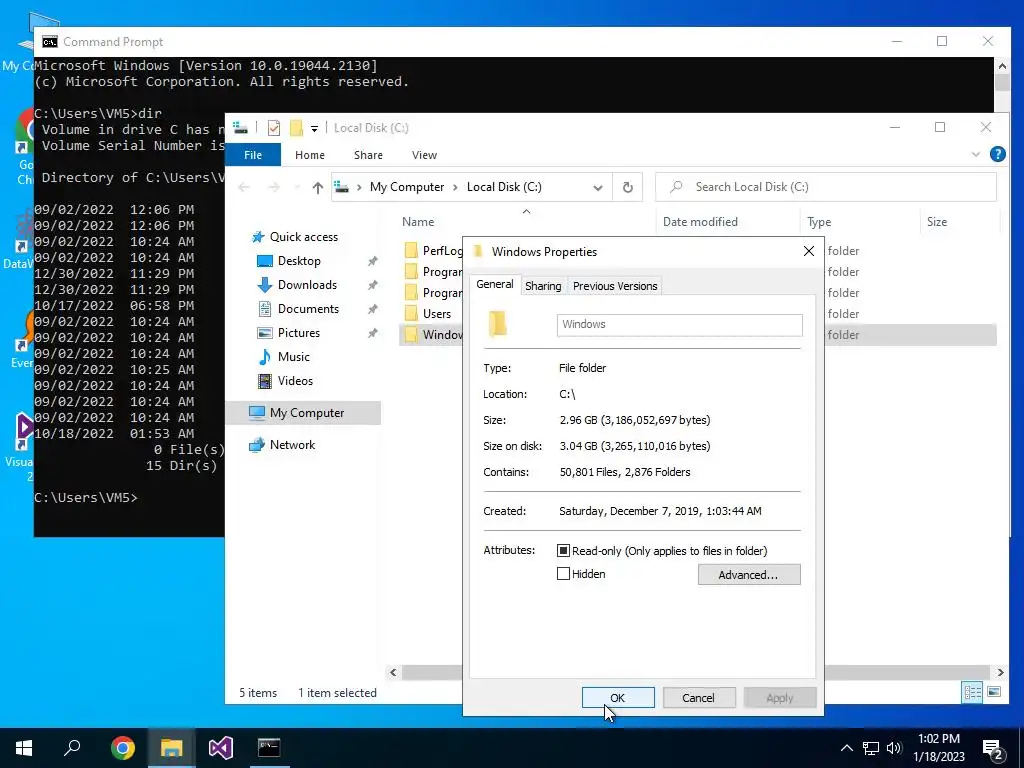This screenshot has height=768, width=1024.
Task: Enable the Hidden attribute checkbox
Action: (x=563, y=573)
